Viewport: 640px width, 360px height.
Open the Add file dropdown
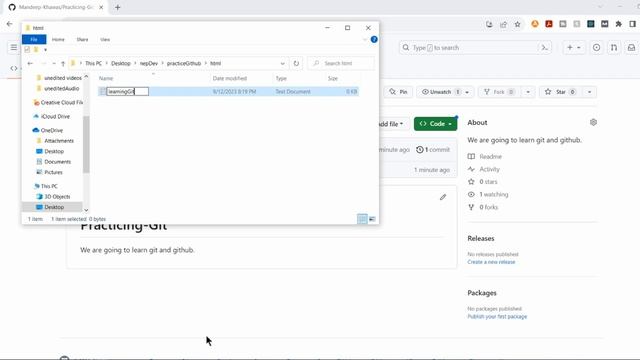pyautogui.click(x=391, y=124)
